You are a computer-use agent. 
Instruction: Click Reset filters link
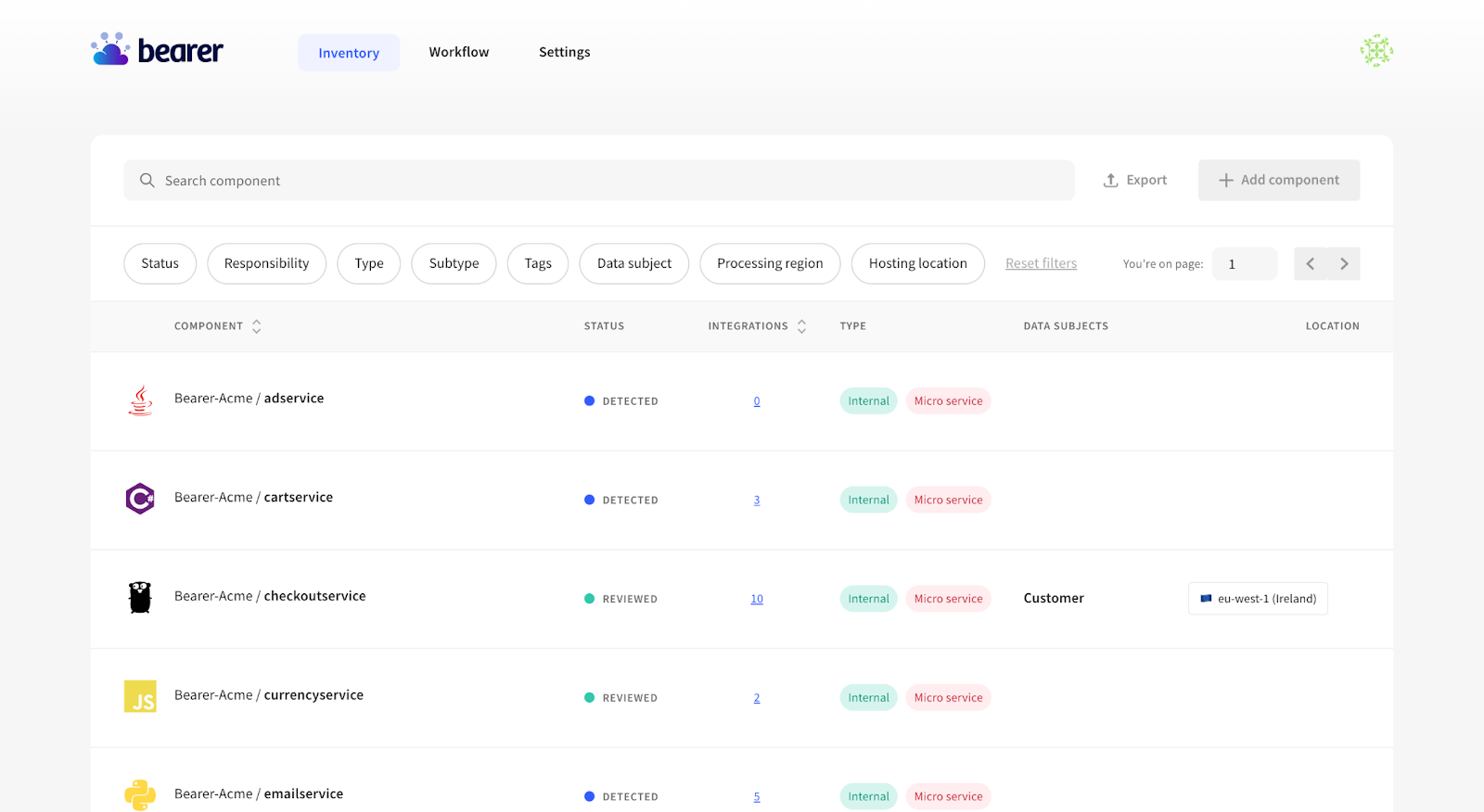tap(1042, 263)
